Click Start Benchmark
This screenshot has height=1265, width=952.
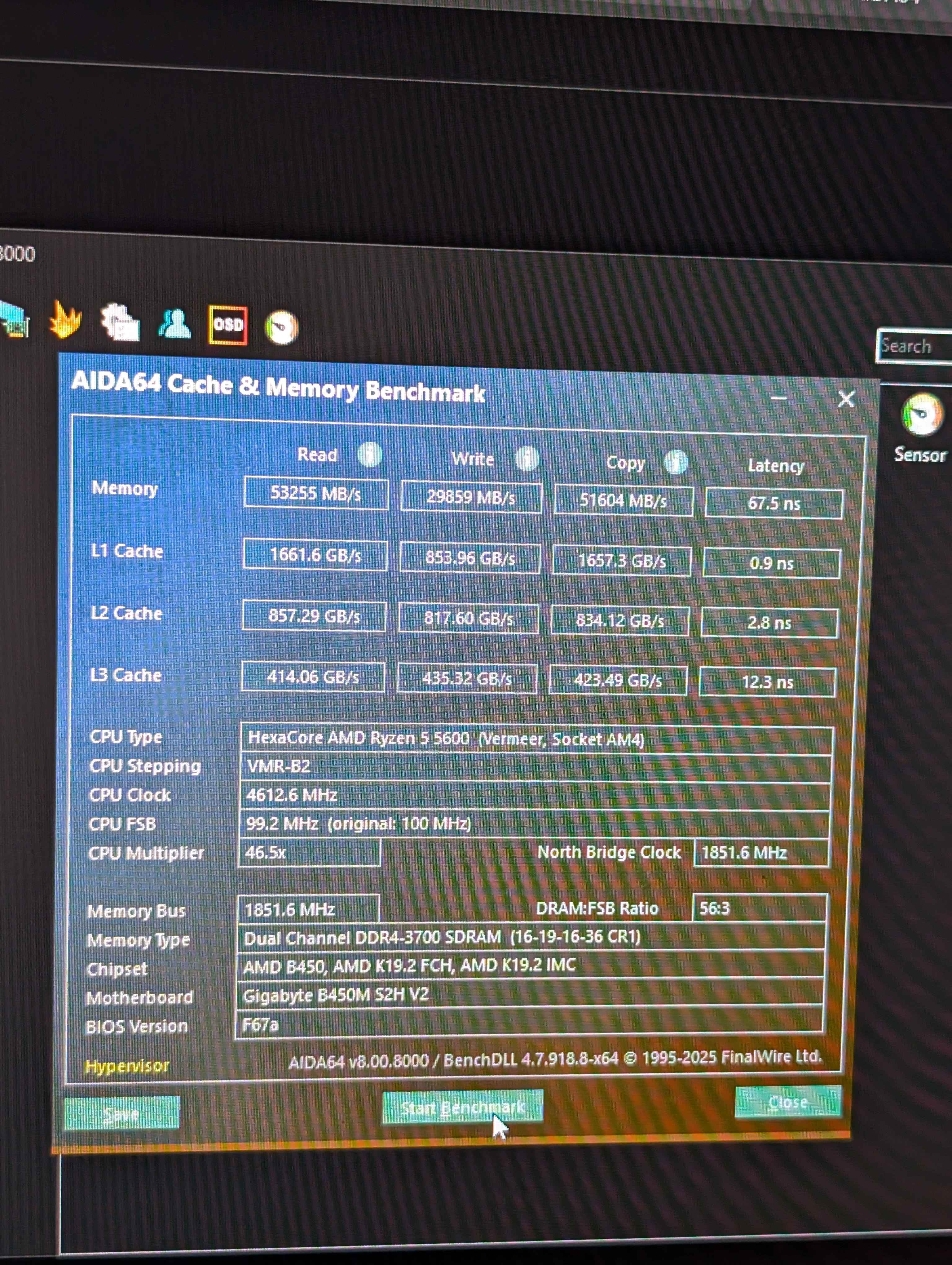(x=463, y=1108)
